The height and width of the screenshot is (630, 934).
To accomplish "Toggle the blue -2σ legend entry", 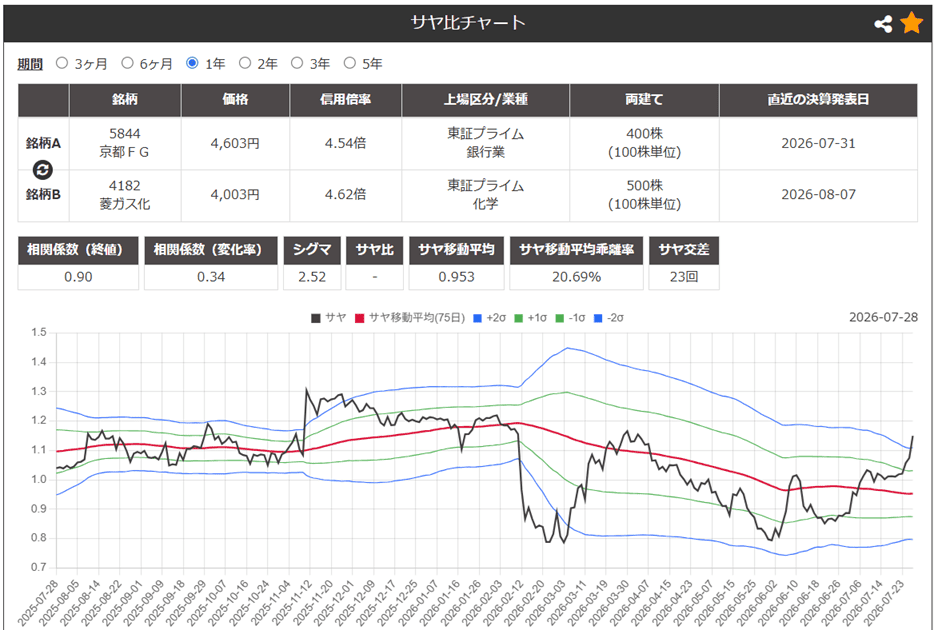I will pos(609,318).
